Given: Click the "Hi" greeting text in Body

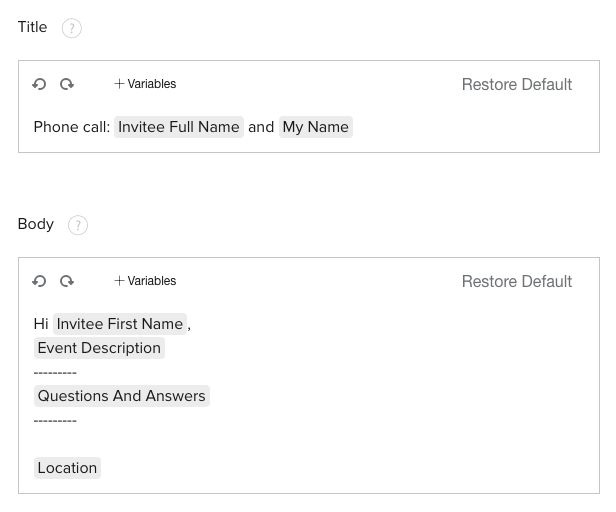Looking at the screenshot, I should 41,324.
